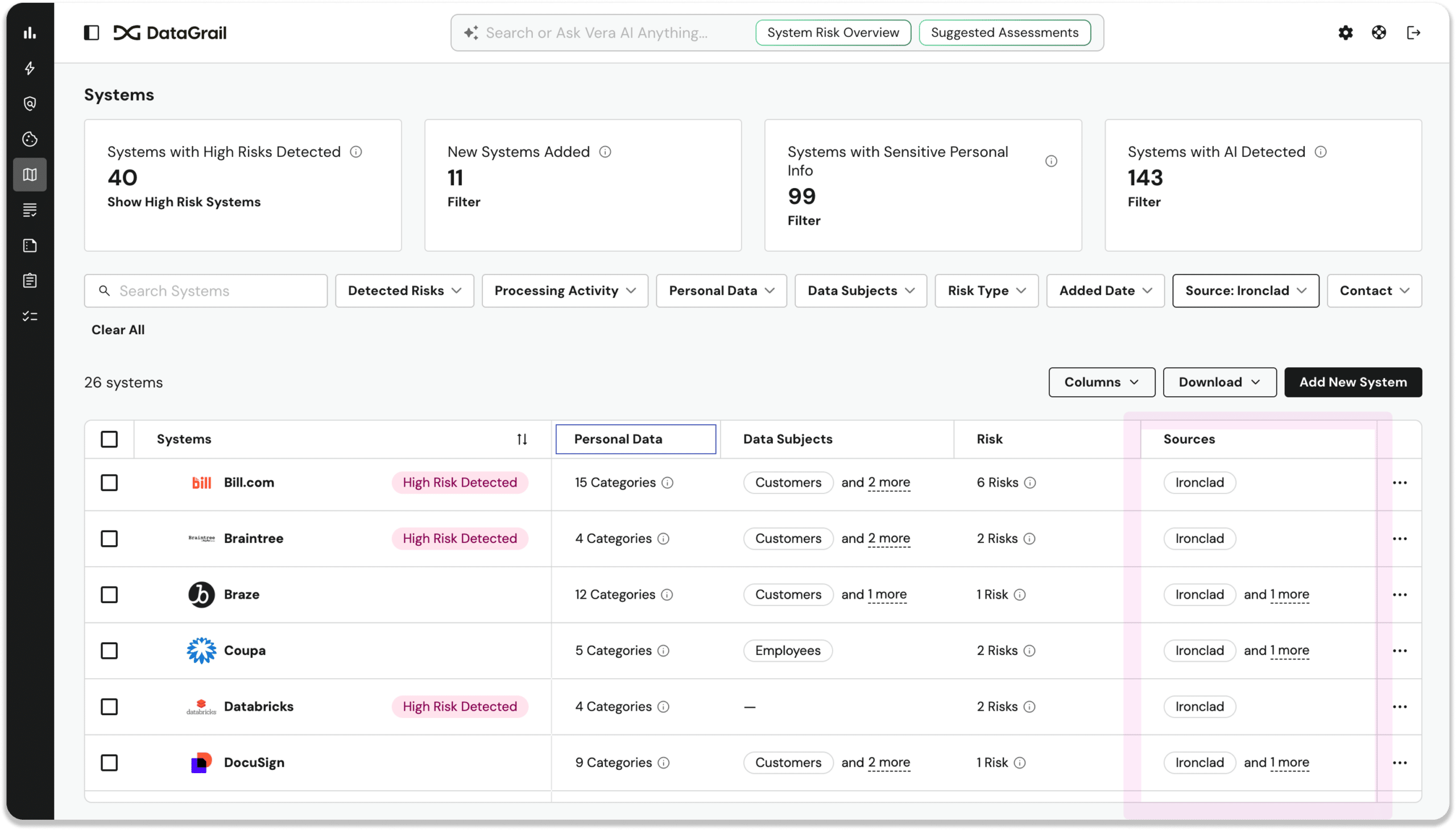
Task: Click the Sources column header
Action: (1189, 439)
